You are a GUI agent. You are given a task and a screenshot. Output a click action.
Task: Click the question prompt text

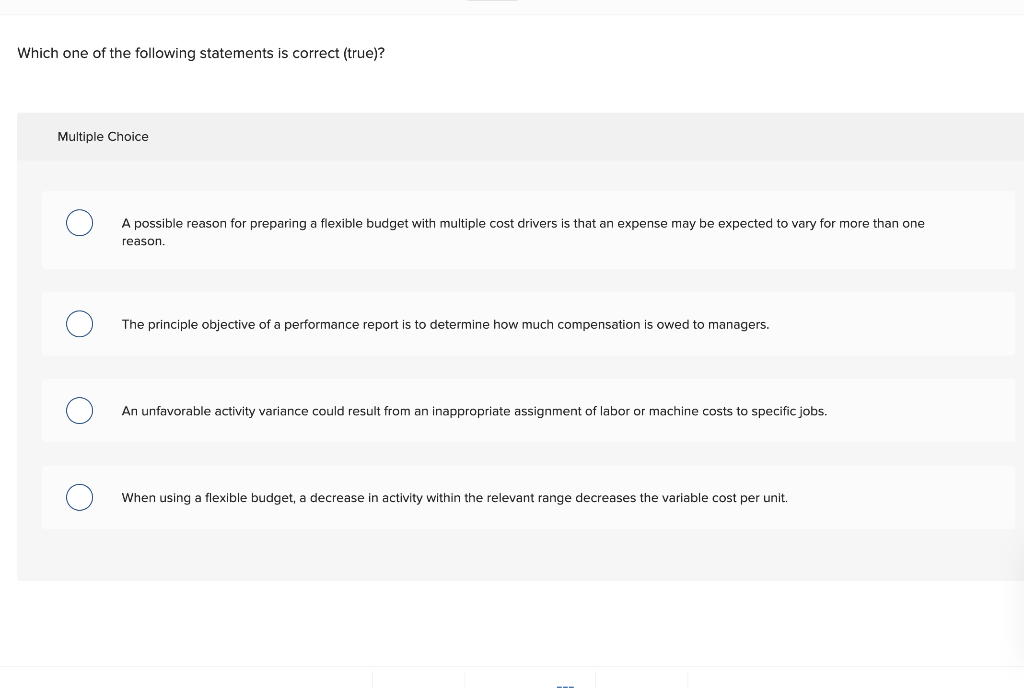click(201, 54)
